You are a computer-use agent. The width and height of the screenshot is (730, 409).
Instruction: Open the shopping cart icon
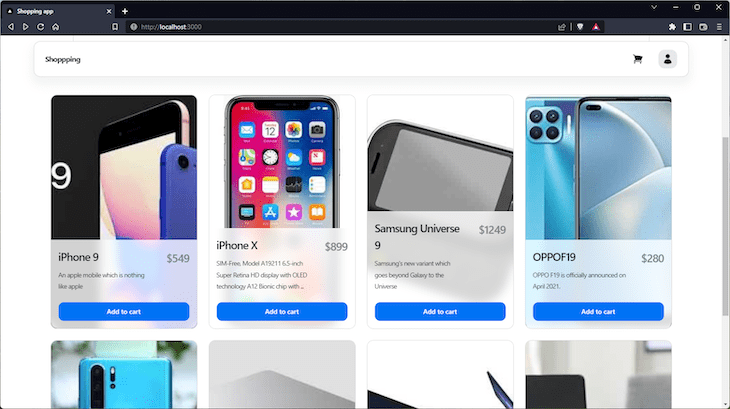coord(637,59)
